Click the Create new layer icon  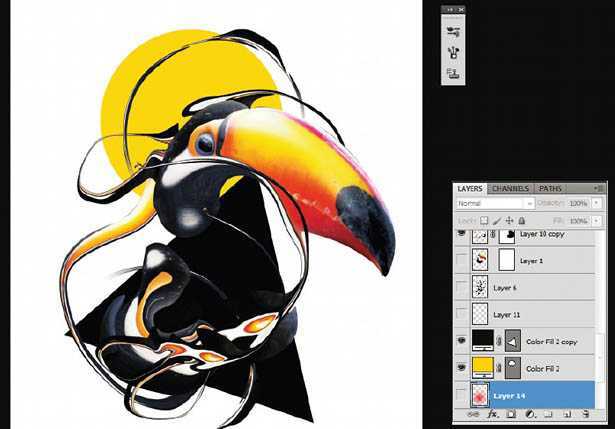point(567,414)
